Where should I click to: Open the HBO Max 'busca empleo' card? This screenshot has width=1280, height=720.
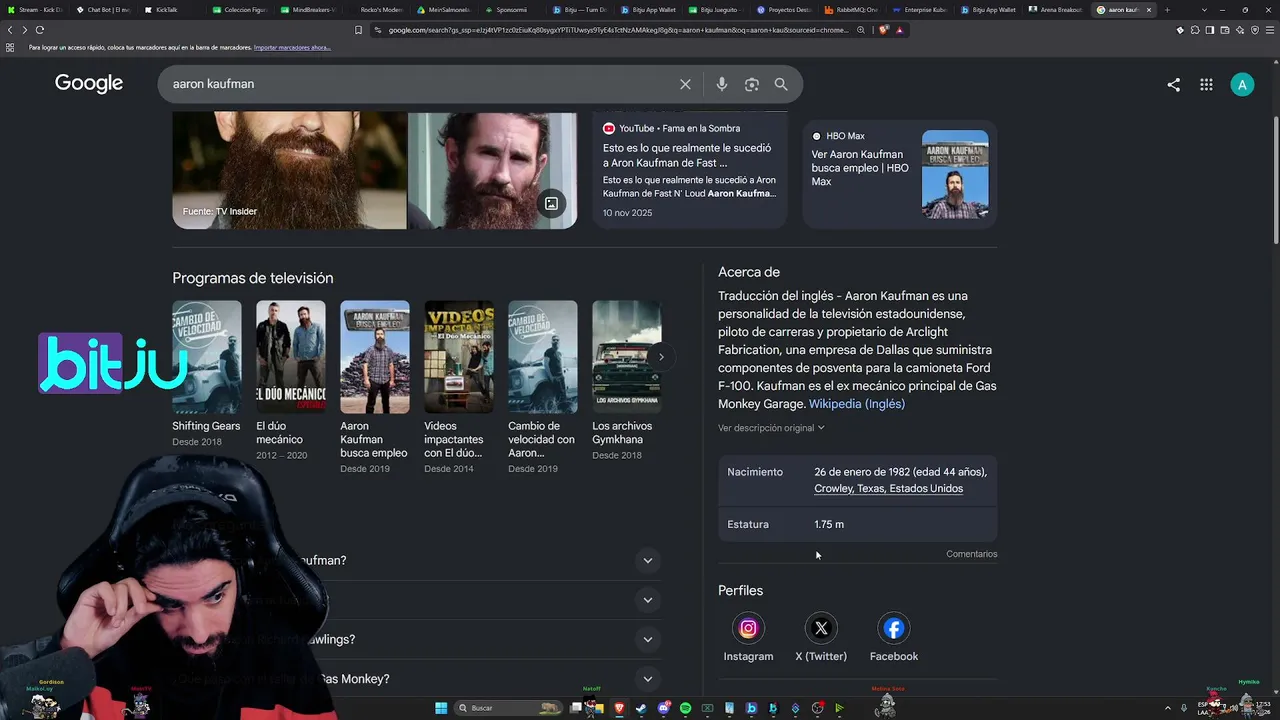(900, 174)
